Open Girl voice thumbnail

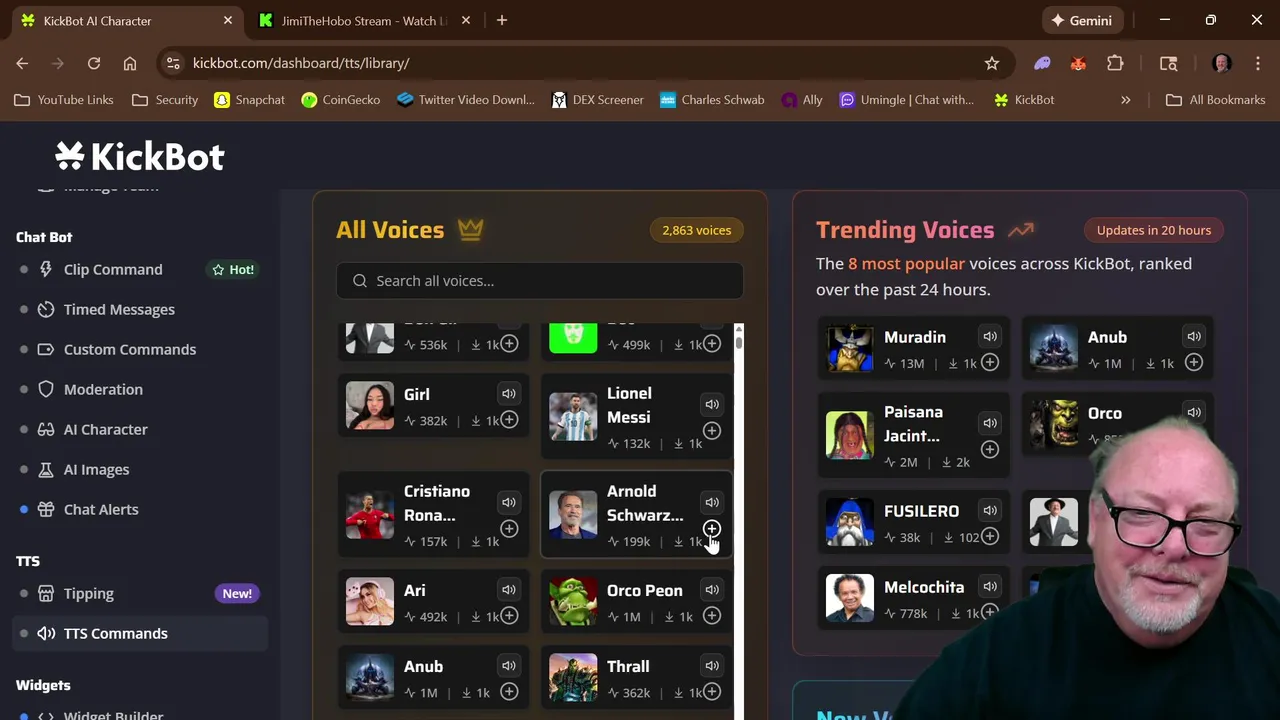(370, 406)
